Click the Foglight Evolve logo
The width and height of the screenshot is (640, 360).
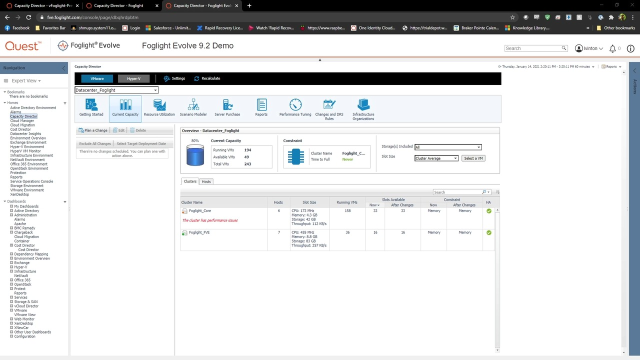pos(89,45)
